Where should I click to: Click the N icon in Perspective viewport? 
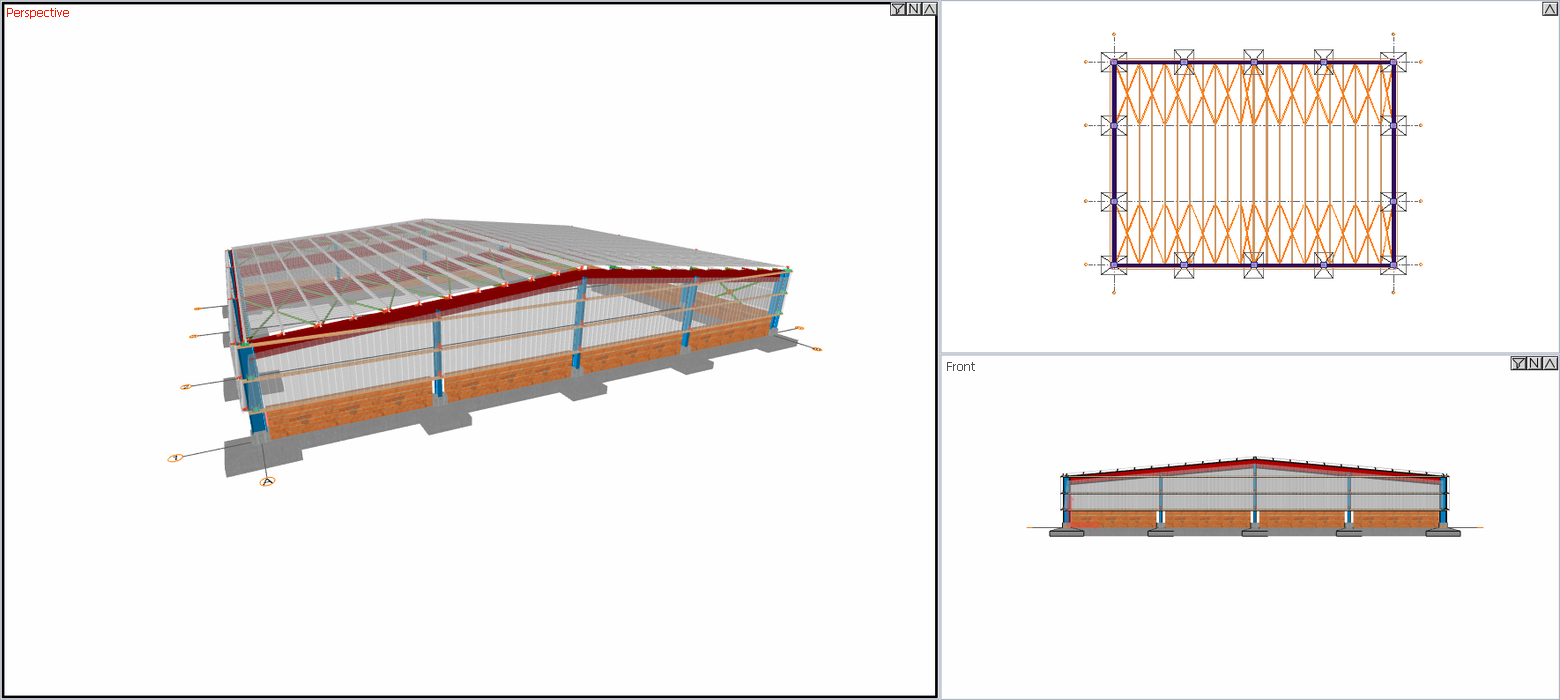[914, 10]
